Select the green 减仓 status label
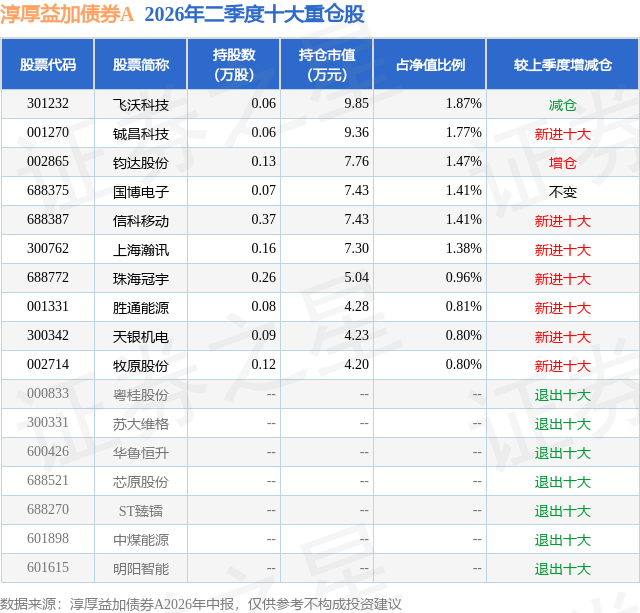The width and height of the screenshot is (640, 613). tap(562, 105)
